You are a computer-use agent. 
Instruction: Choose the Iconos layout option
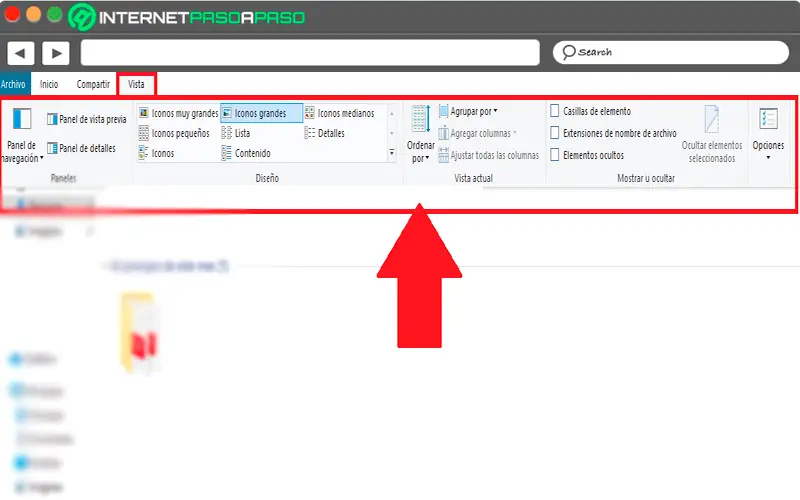pyautogui.click(x=157, y=153)
